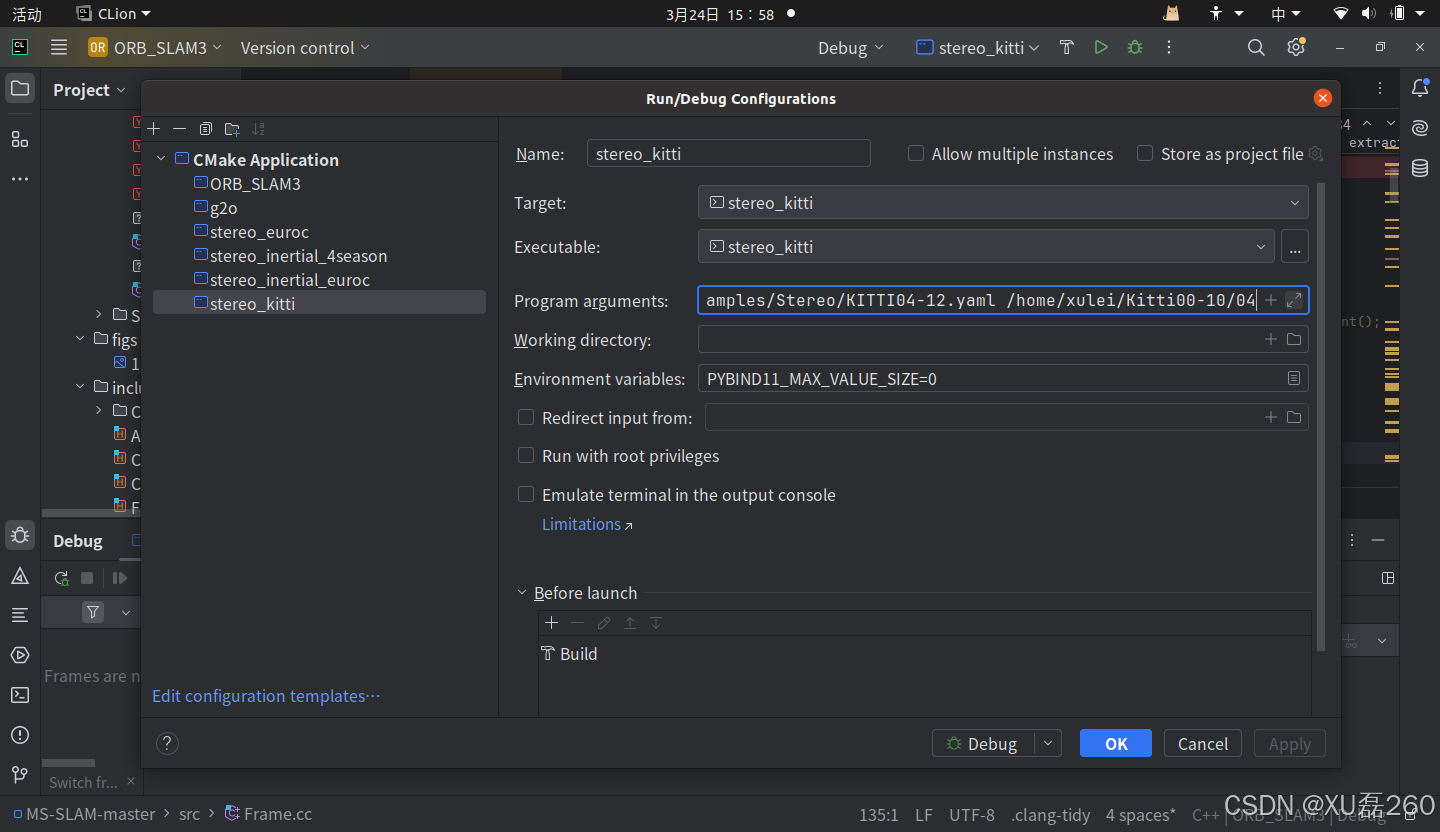
Task: Open Terminal tool window icon
Action: (x=20, y=695)
